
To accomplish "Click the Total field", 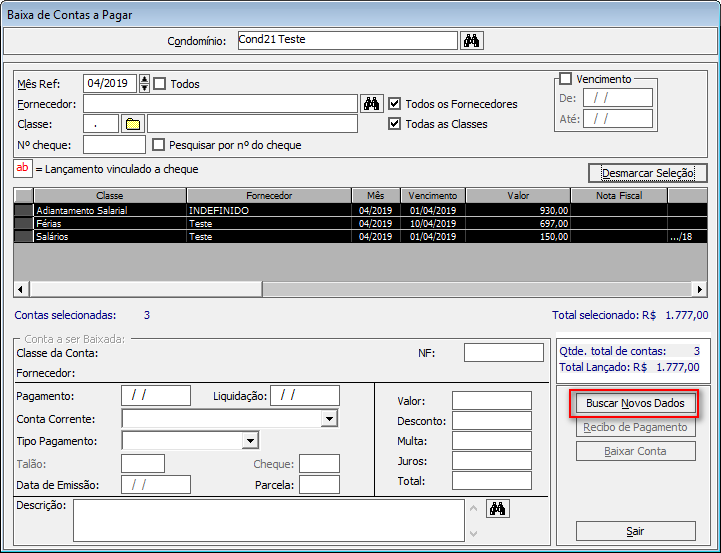I will point(492,481).
